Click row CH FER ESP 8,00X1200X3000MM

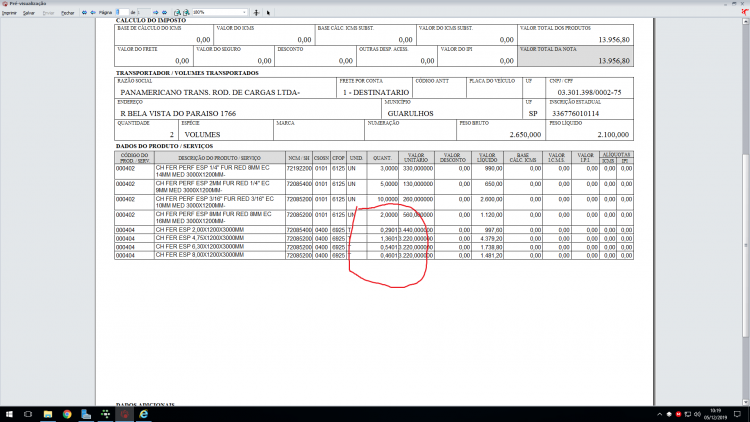pyautogui.click(x=199, y=255)
